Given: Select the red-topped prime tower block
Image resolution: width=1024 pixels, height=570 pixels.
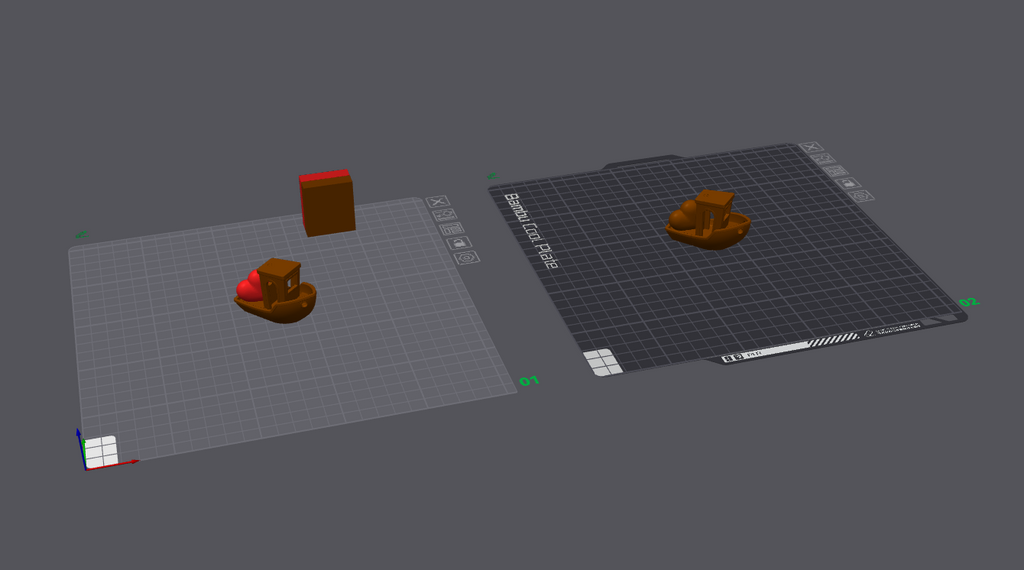Looking at the screenshot, I should coord(327,202).
